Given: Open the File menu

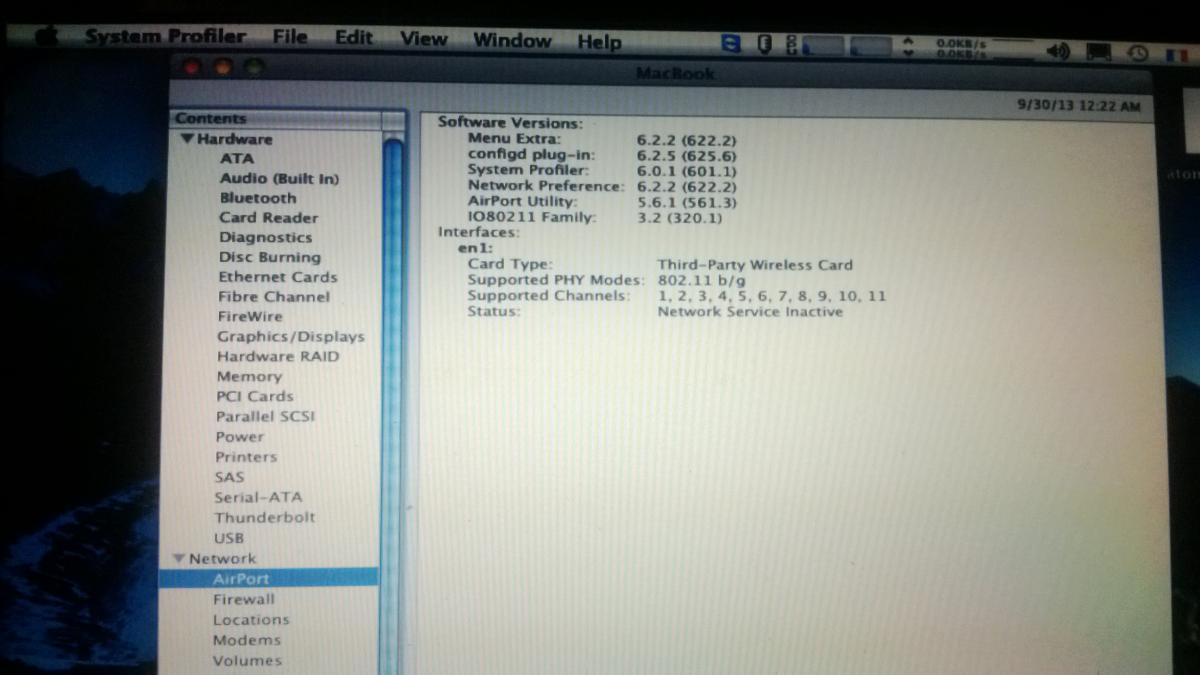Looking at the screenshot, I should 290,37.
